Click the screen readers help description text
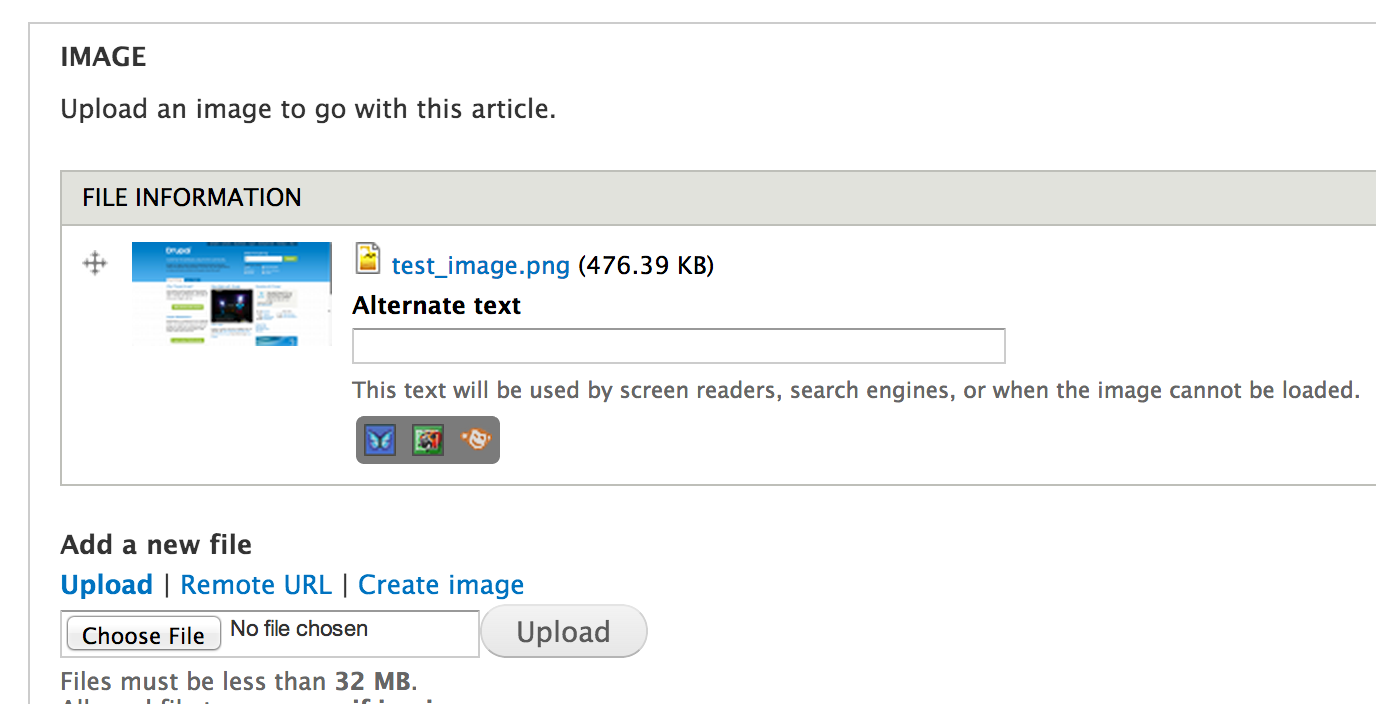 857,390
